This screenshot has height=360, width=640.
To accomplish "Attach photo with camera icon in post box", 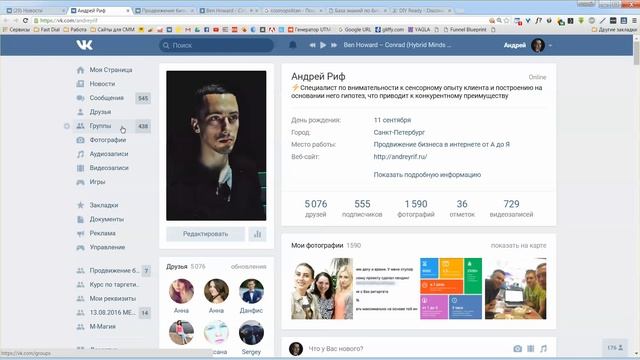I will tap(518, 349).
